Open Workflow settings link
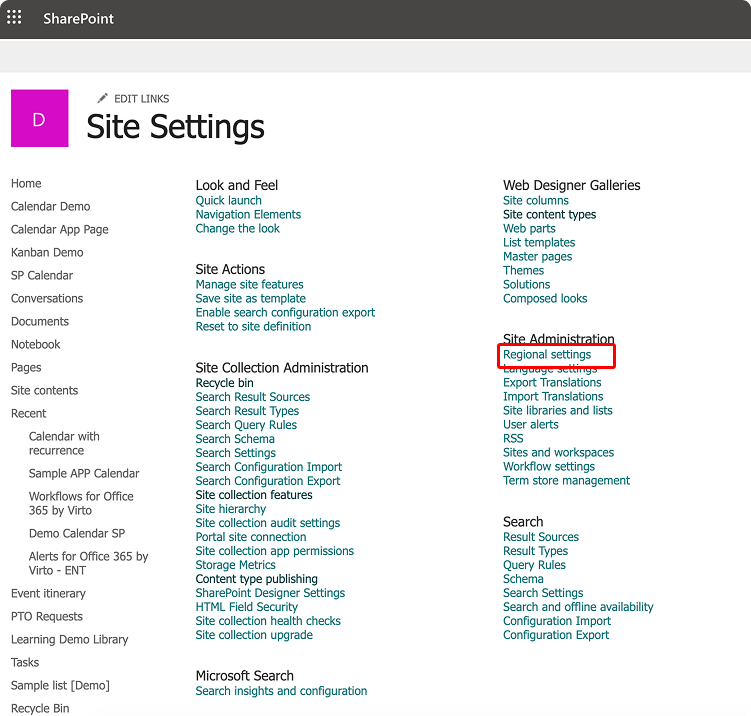This screenshot has height=716, width=751. tap(548, 466)
